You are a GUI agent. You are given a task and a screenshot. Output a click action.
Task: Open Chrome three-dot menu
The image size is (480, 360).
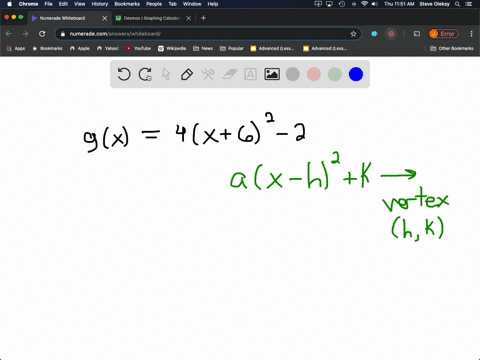(471, 34)
